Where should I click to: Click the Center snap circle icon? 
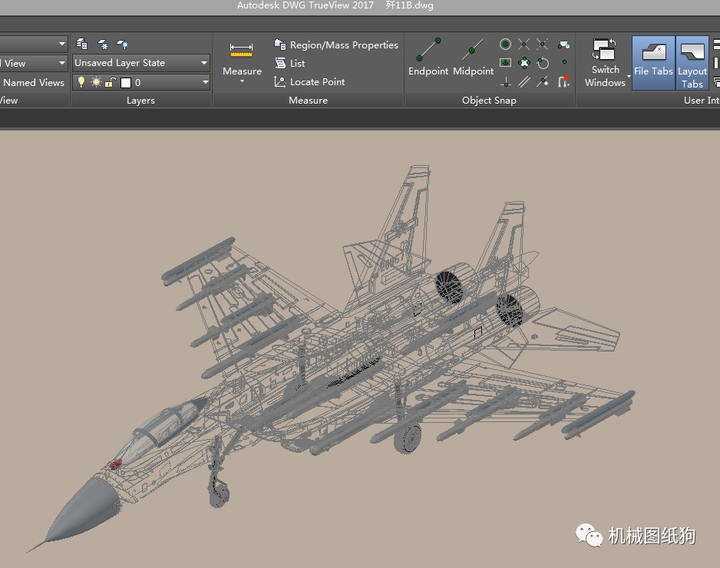tap(505, 44)
